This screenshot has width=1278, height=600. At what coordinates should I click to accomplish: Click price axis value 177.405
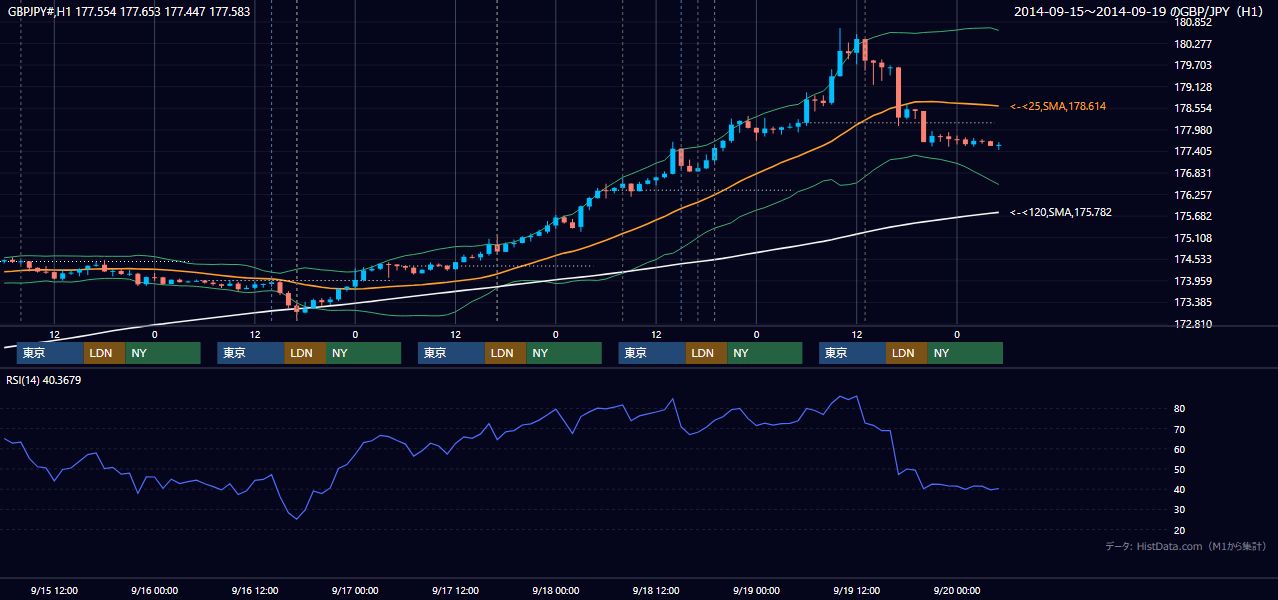[x=1193, y=152]
